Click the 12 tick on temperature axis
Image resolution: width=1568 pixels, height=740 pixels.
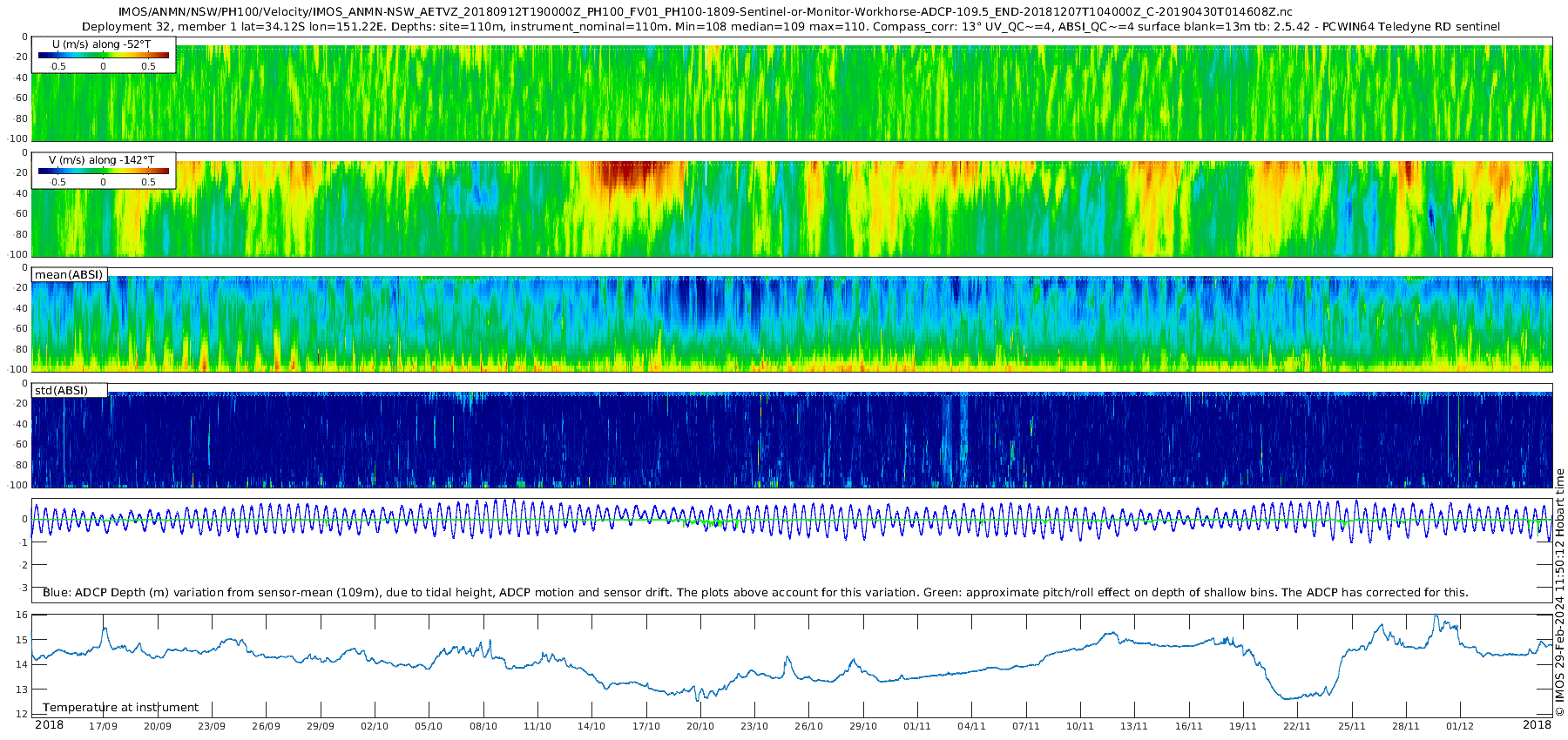pyautogui.click(x=23, y=714)
